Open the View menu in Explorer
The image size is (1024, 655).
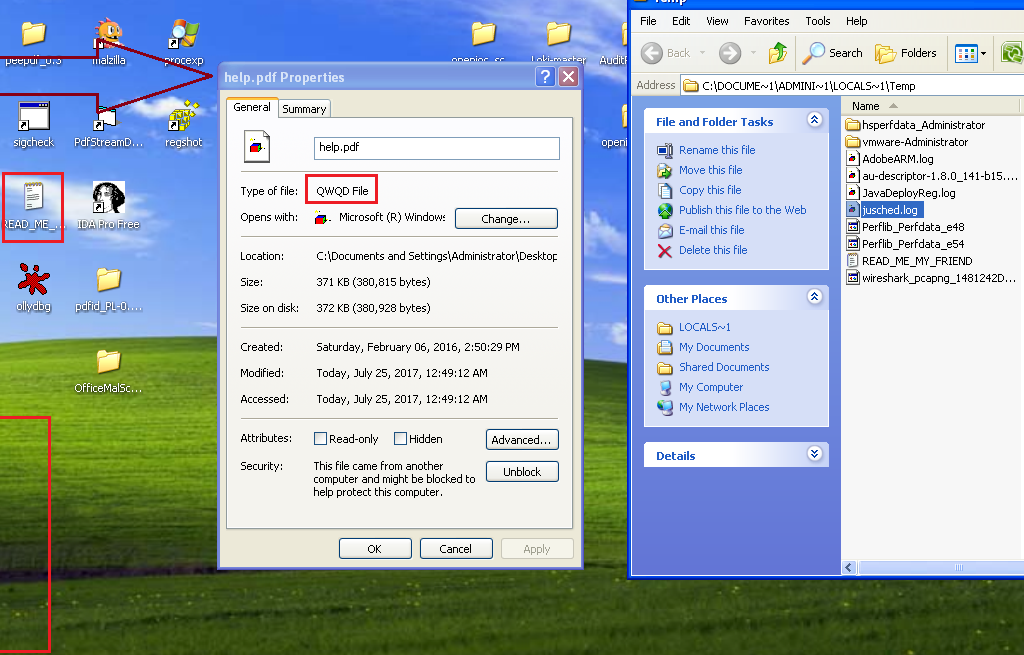716,21
